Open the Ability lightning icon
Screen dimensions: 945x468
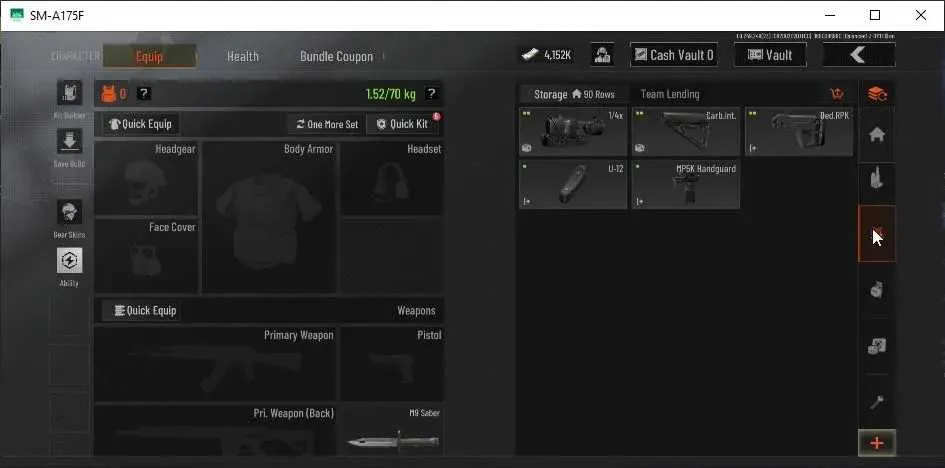(69, 260)
